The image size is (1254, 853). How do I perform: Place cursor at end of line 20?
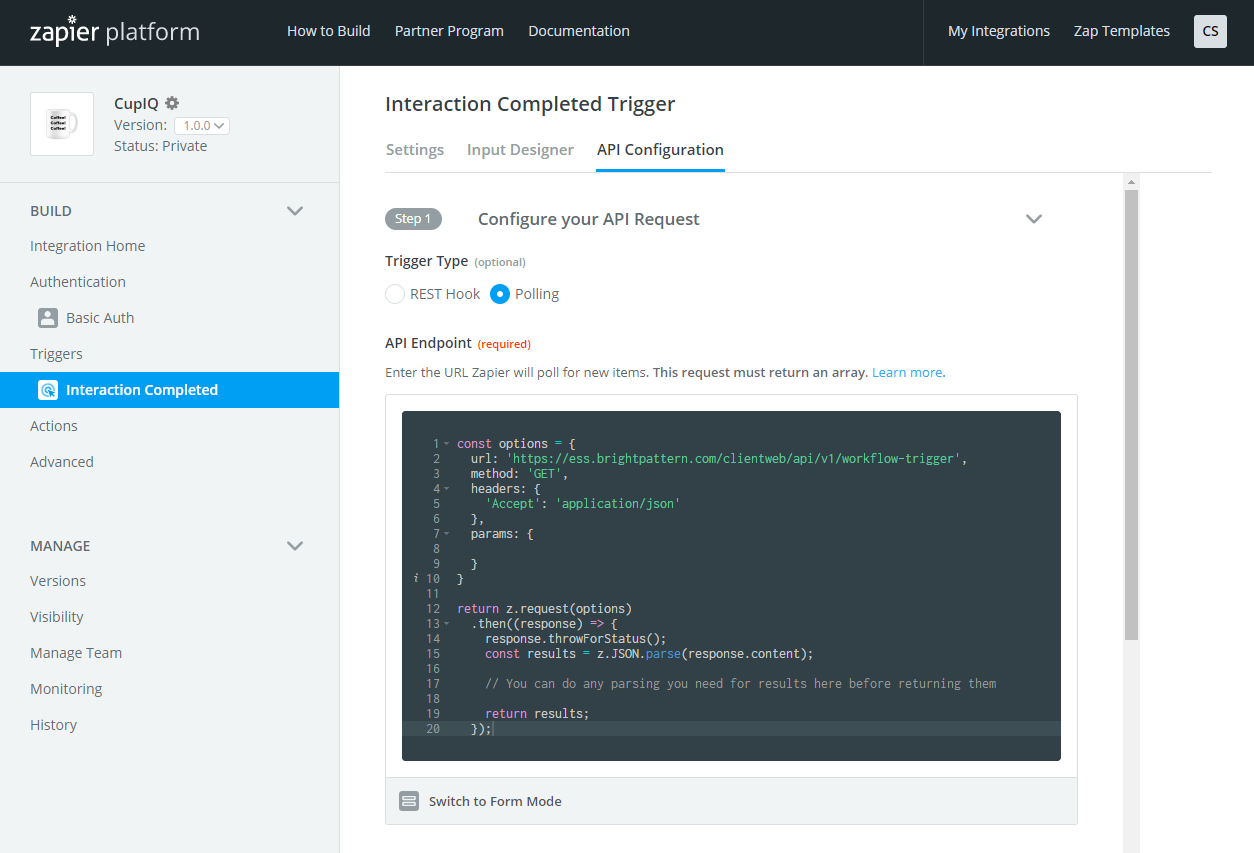click(x=494, y=729)
